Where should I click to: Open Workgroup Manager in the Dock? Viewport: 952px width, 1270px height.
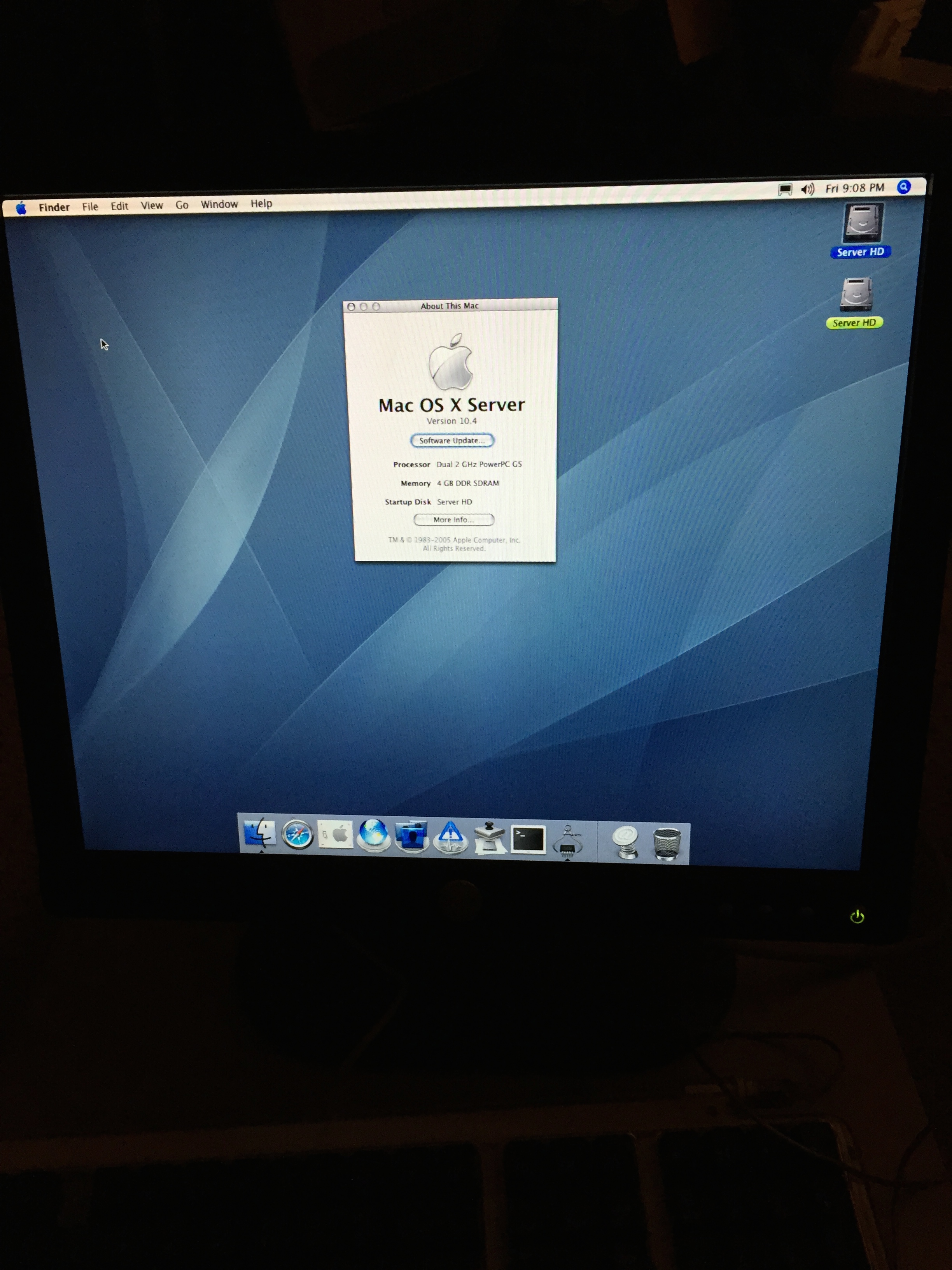[412, 837]
